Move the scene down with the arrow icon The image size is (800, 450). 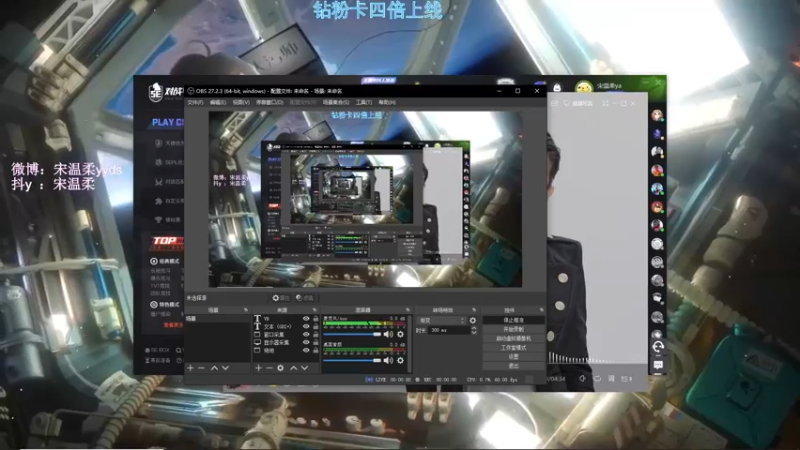[226, 368]
